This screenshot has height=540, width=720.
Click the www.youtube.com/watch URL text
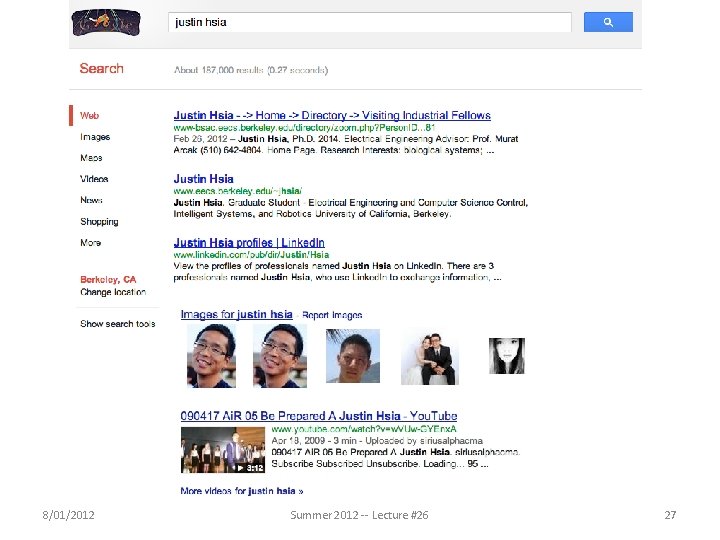click(364, 429)
